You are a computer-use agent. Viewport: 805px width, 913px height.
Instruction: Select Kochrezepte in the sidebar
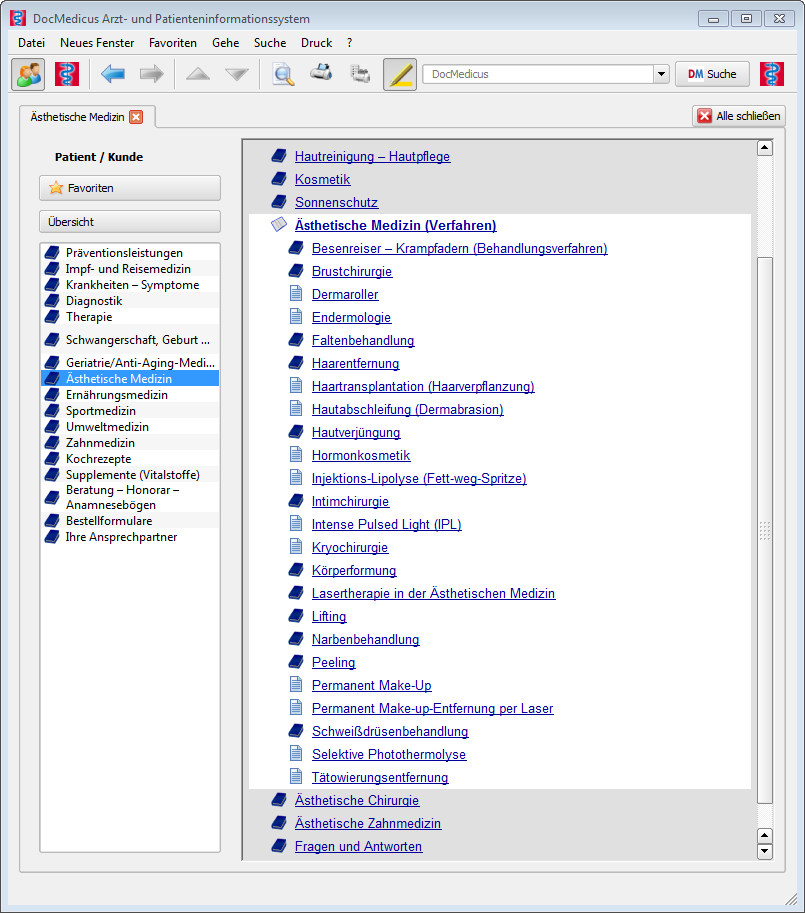point(130,459)
